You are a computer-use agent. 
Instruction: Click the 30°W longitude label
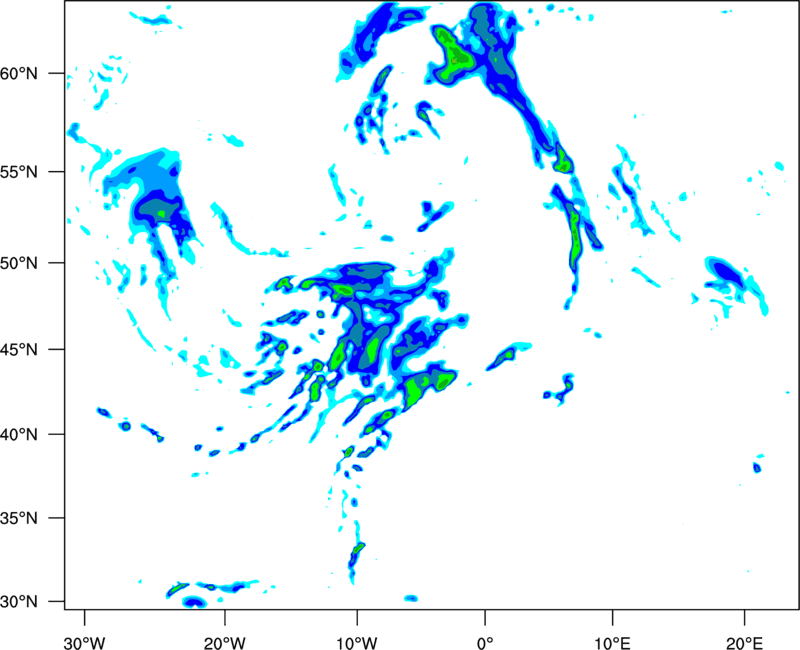(x=84, y=642)
